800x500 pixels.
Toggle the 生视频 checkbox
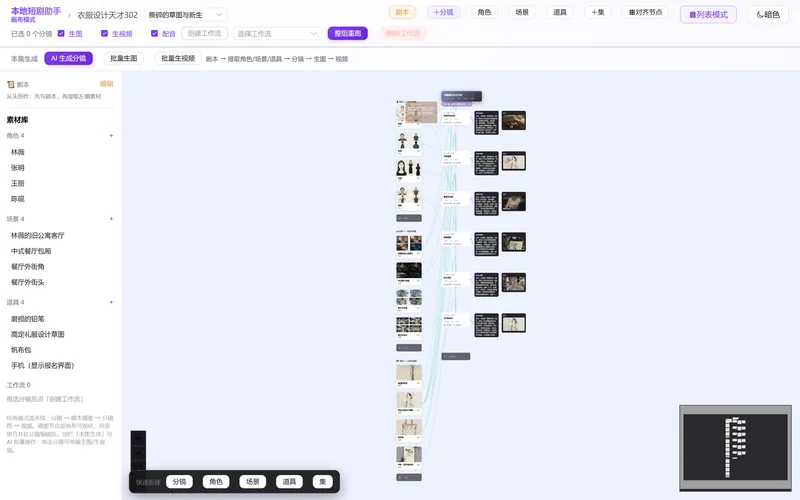click(104, 34)
